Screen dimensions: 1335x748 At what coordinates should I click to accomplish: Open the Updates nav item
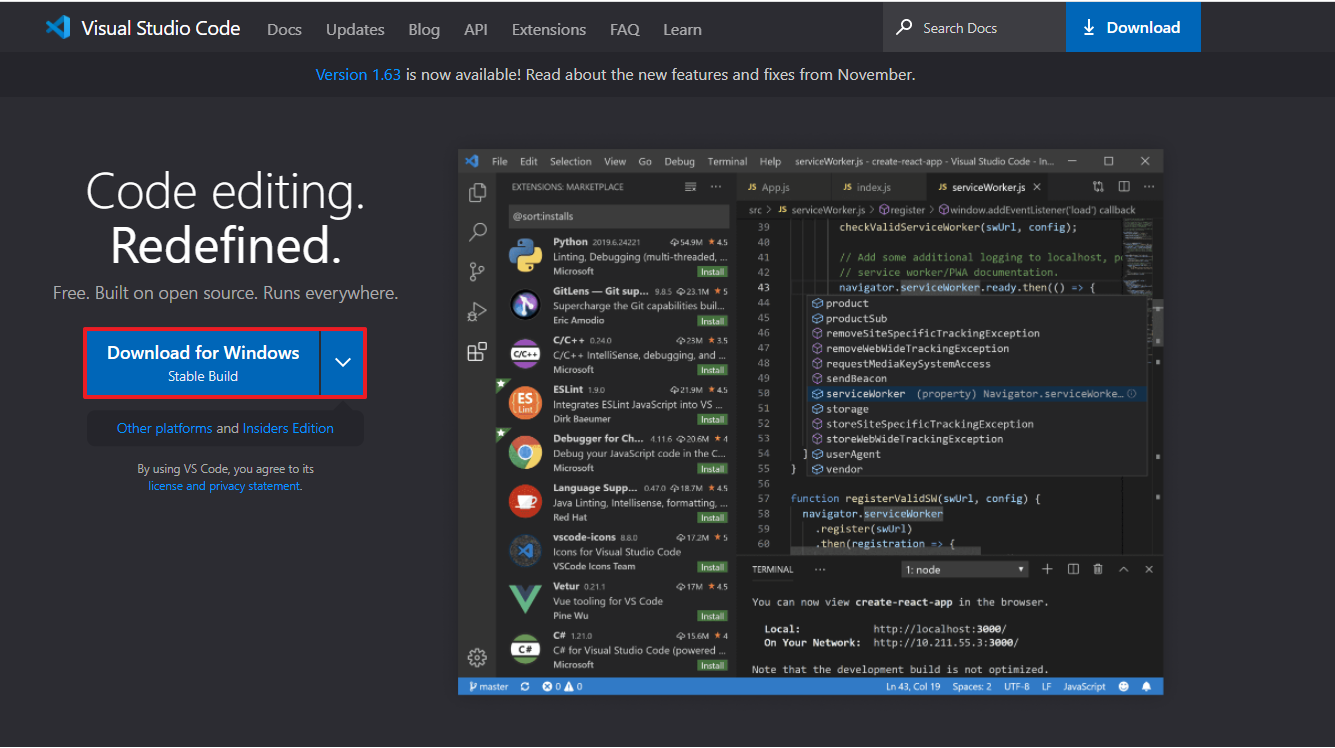tap(355, 29)
